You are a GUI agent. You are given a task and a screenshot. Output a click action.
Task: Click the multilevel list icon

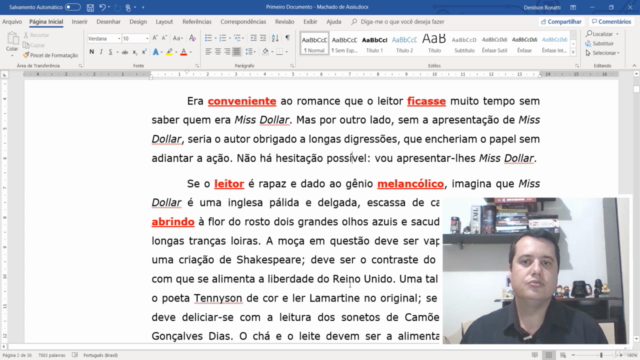pyautogui.click(x=237, y=38)
